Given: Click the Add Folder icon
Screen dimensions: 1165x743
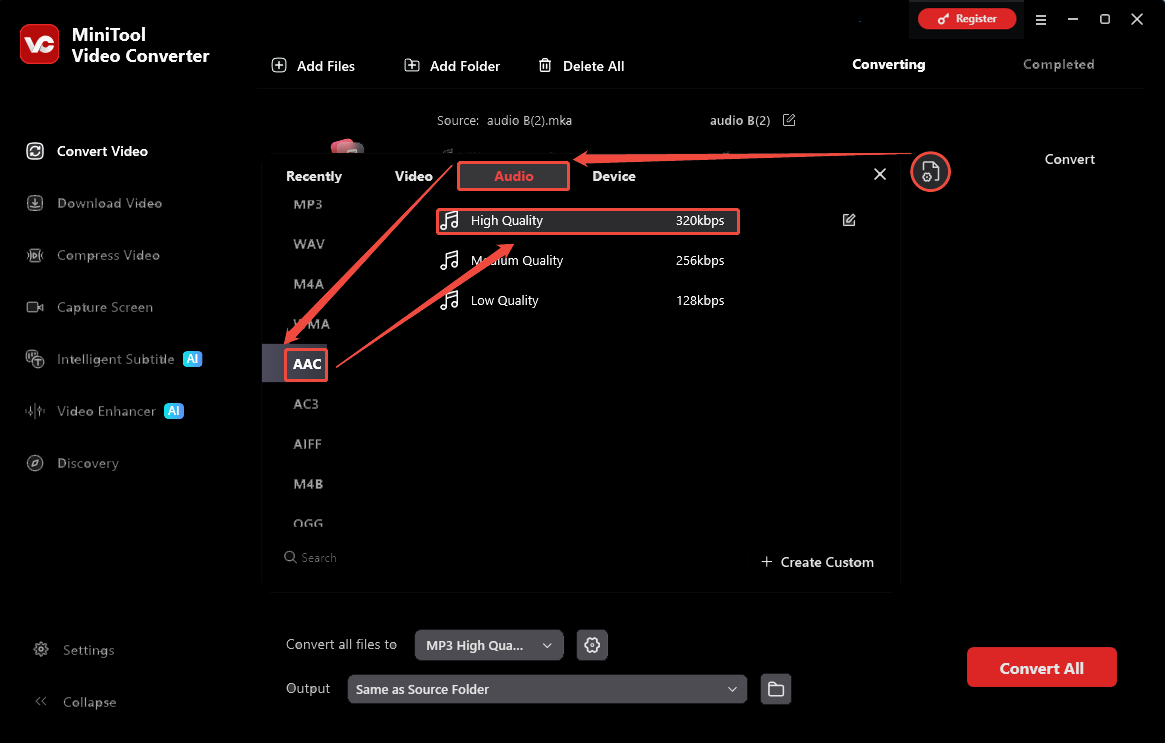Looking at the screenshot, I should click(412, 65).
